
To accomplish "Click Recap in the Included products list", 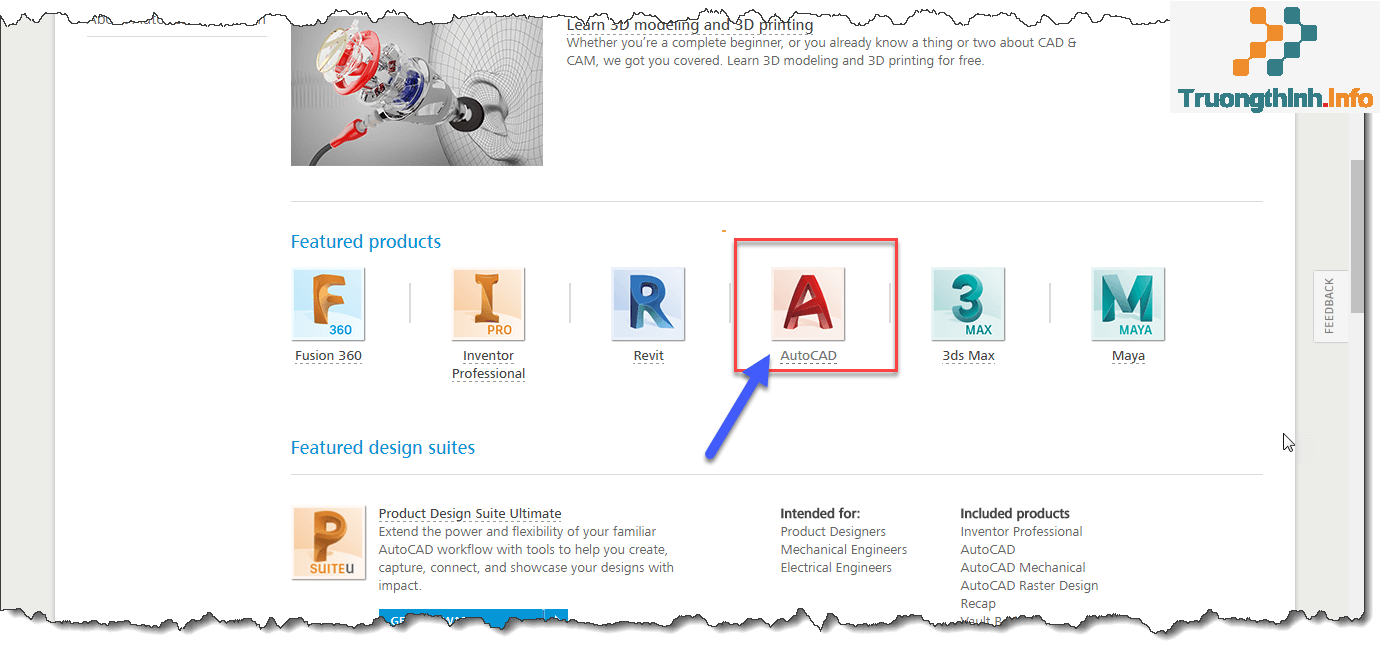I will [x=978, y=604].
